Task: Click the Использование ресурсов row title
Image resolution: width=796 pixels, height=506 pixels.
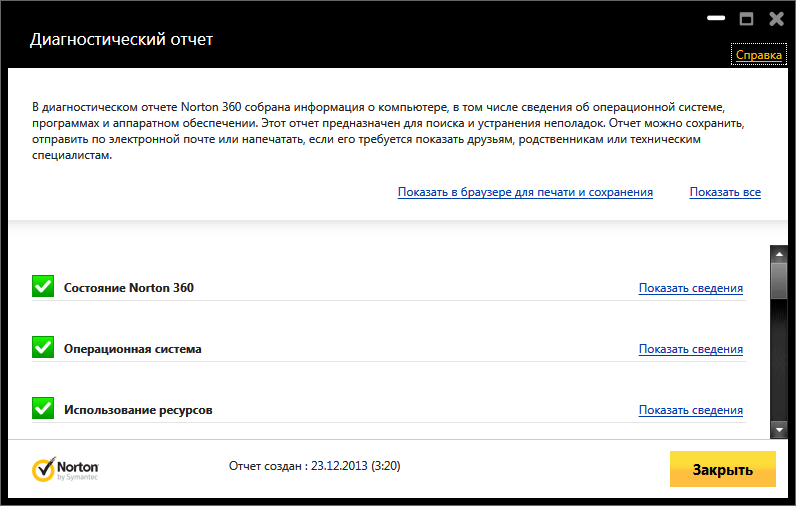Action: pos(138,410)
